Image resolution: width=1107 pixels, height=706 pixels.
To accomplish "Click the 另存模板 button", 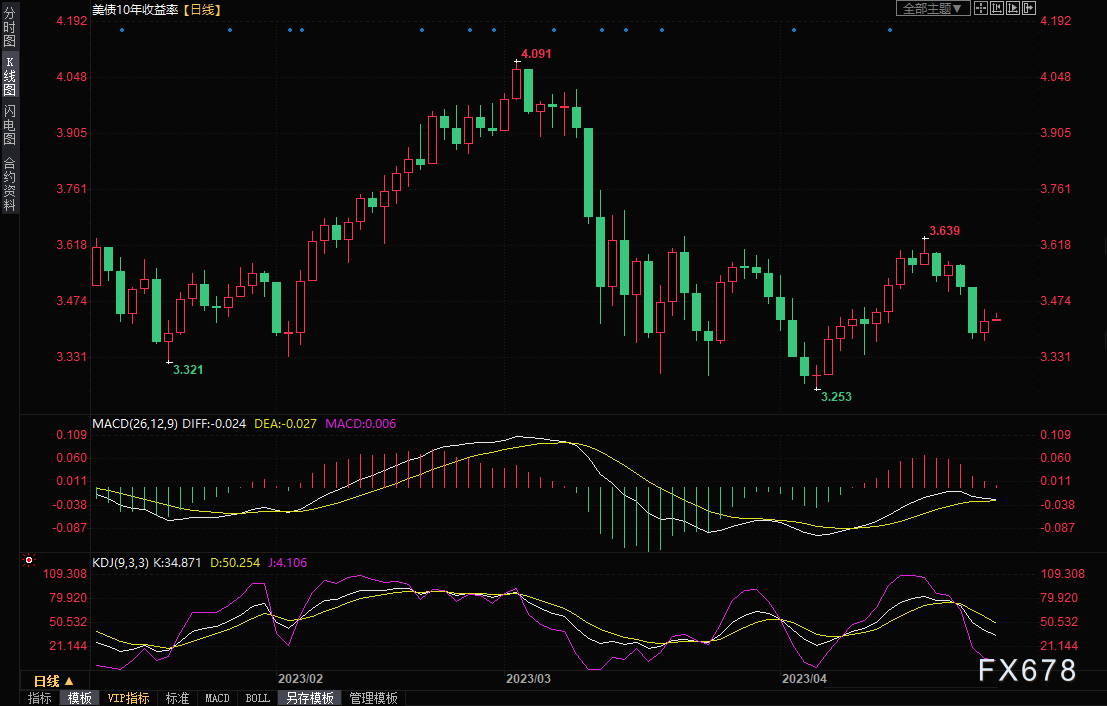I will (308, 698).
